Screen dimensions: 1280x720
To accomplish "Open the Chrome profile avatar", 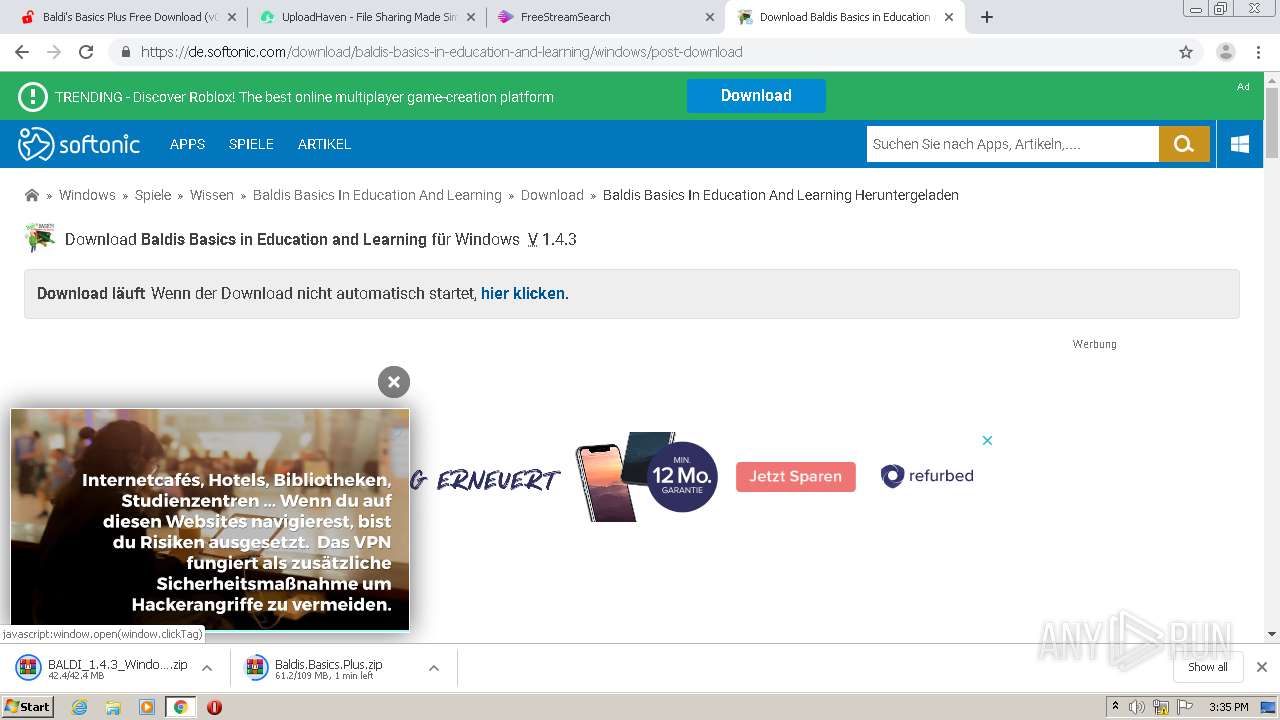I will [x=1226, y=52].
